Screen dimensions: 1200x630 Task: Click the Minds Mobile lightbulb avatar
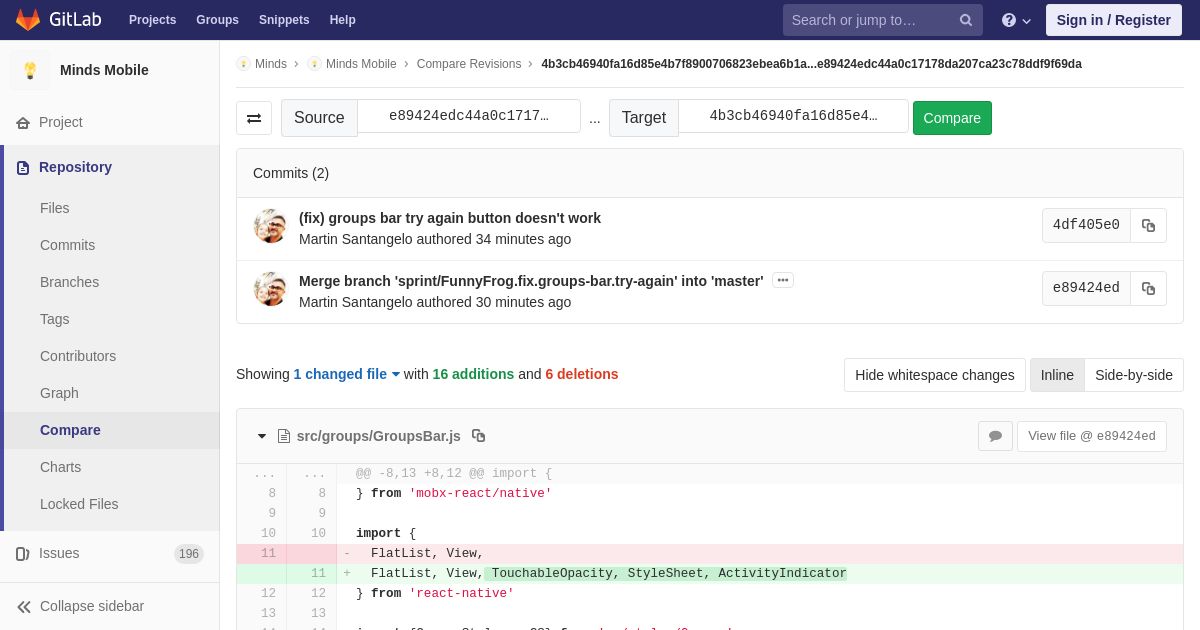click(x=30, y=70)
